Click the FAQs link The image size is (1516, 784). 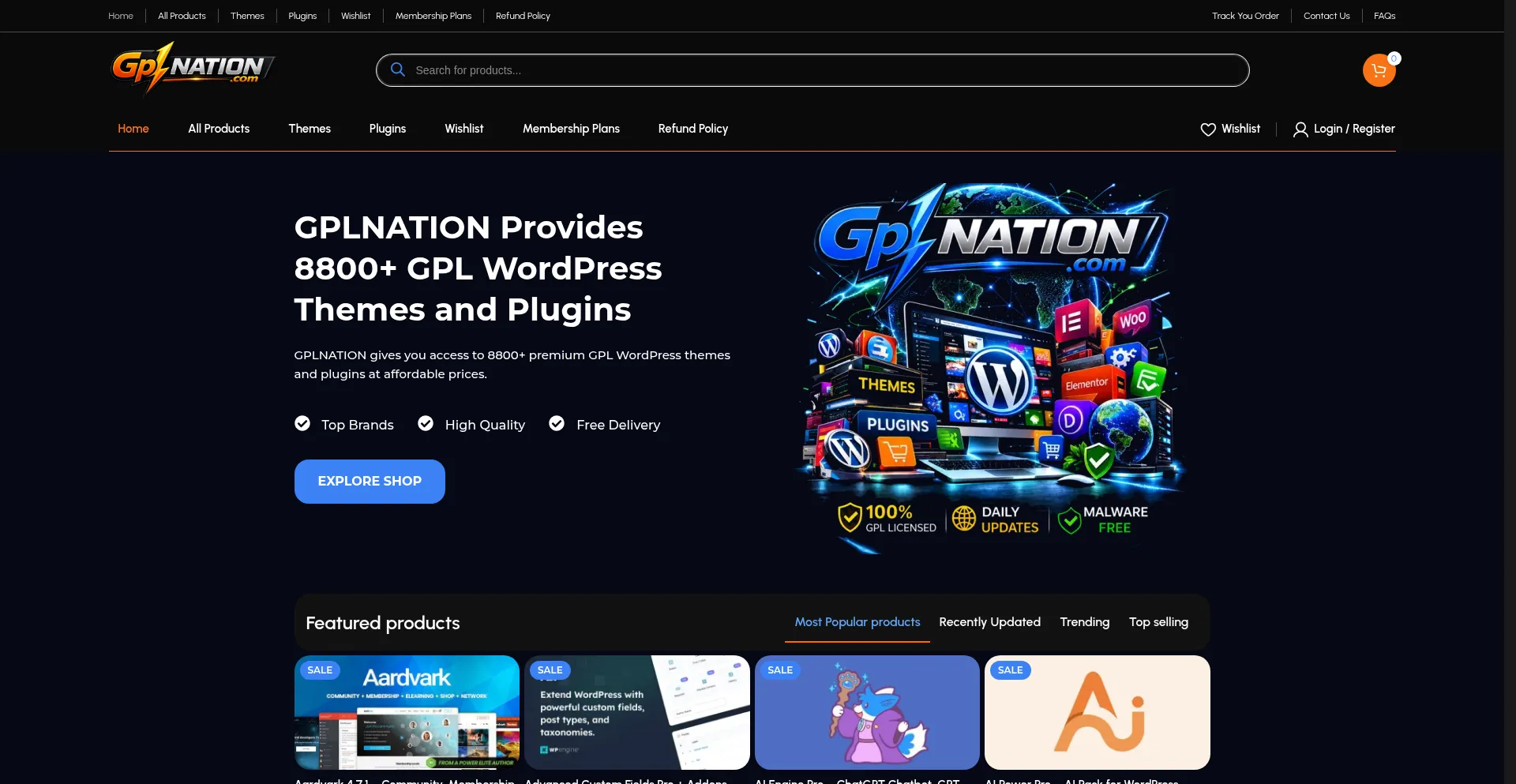(1384, 16)
